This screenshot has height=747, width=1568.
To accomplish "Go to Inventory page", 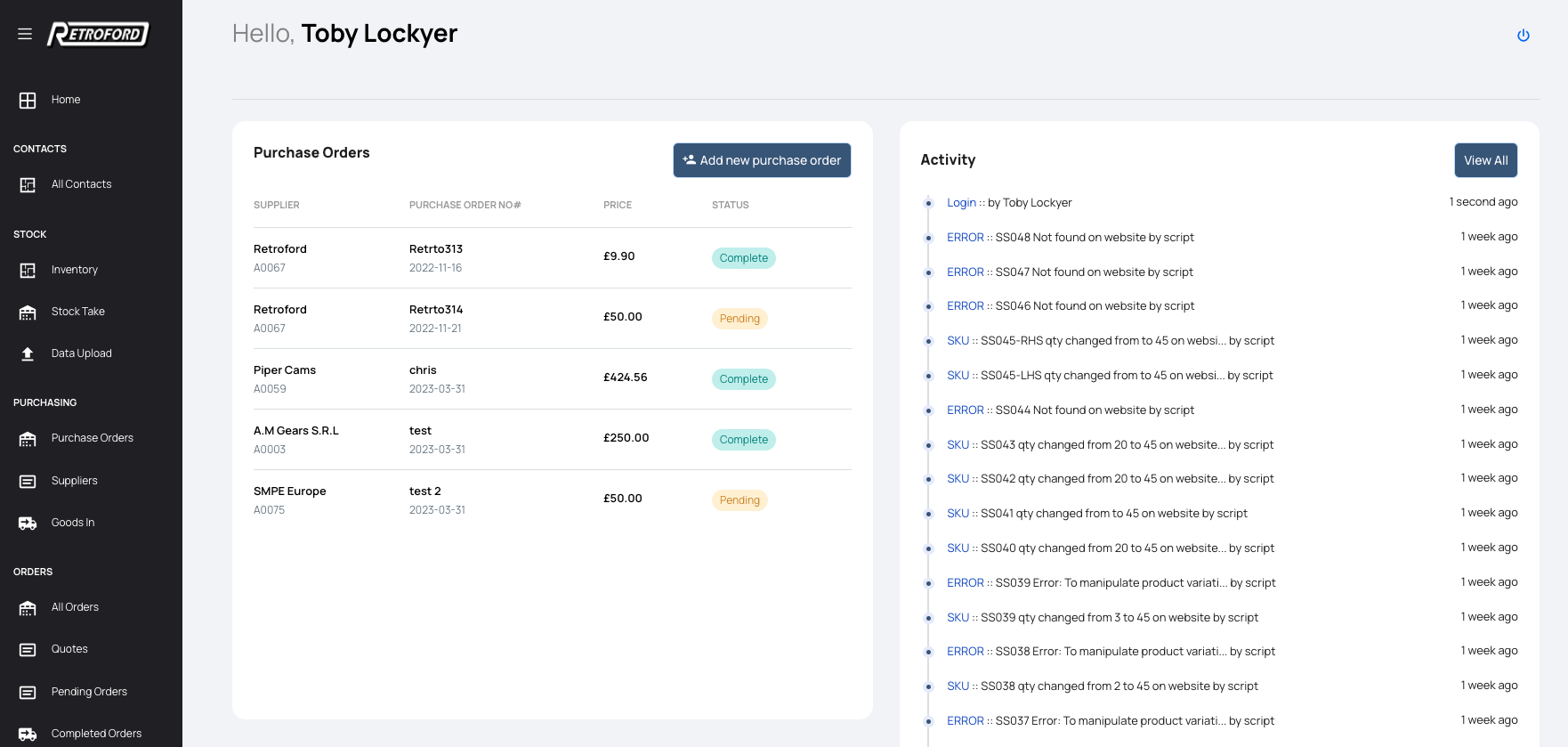I will coord(75,270).
